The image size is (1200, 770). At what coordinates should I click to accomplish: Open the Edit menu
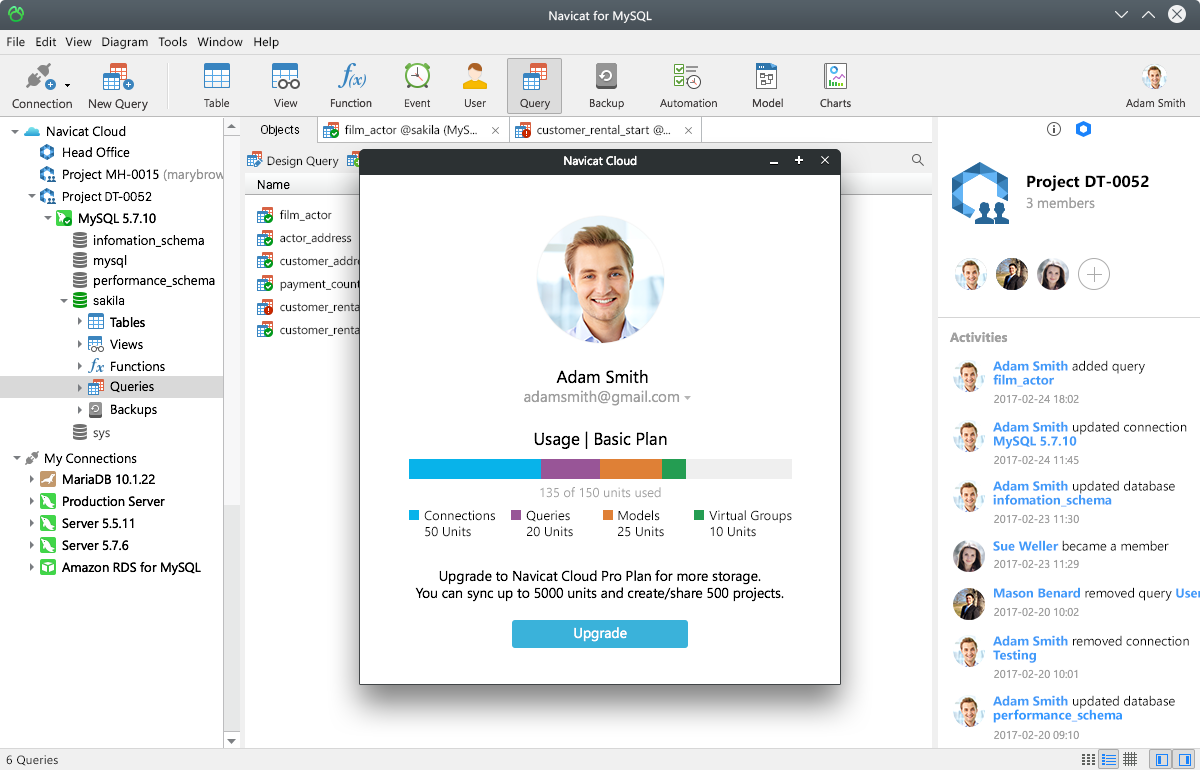click(46, 42)
